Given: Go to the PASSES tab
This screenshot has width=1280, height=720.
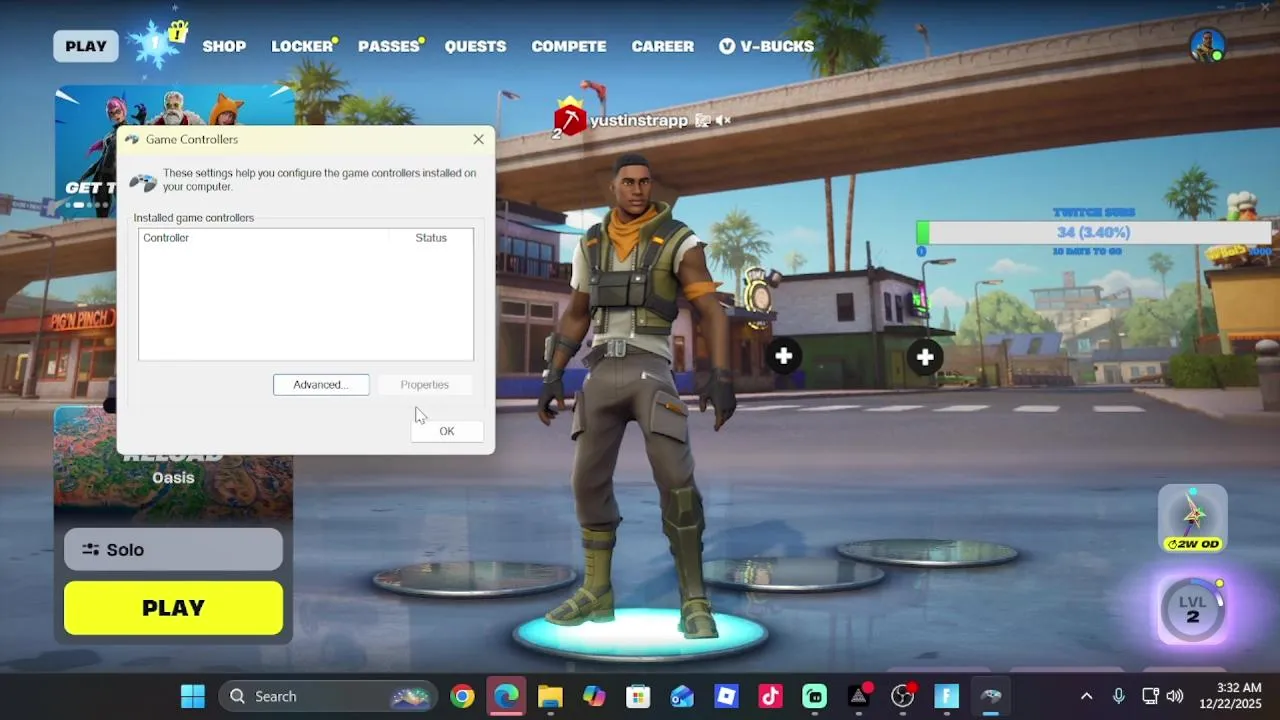Looking at the screenshot, I should click(389, 46).
